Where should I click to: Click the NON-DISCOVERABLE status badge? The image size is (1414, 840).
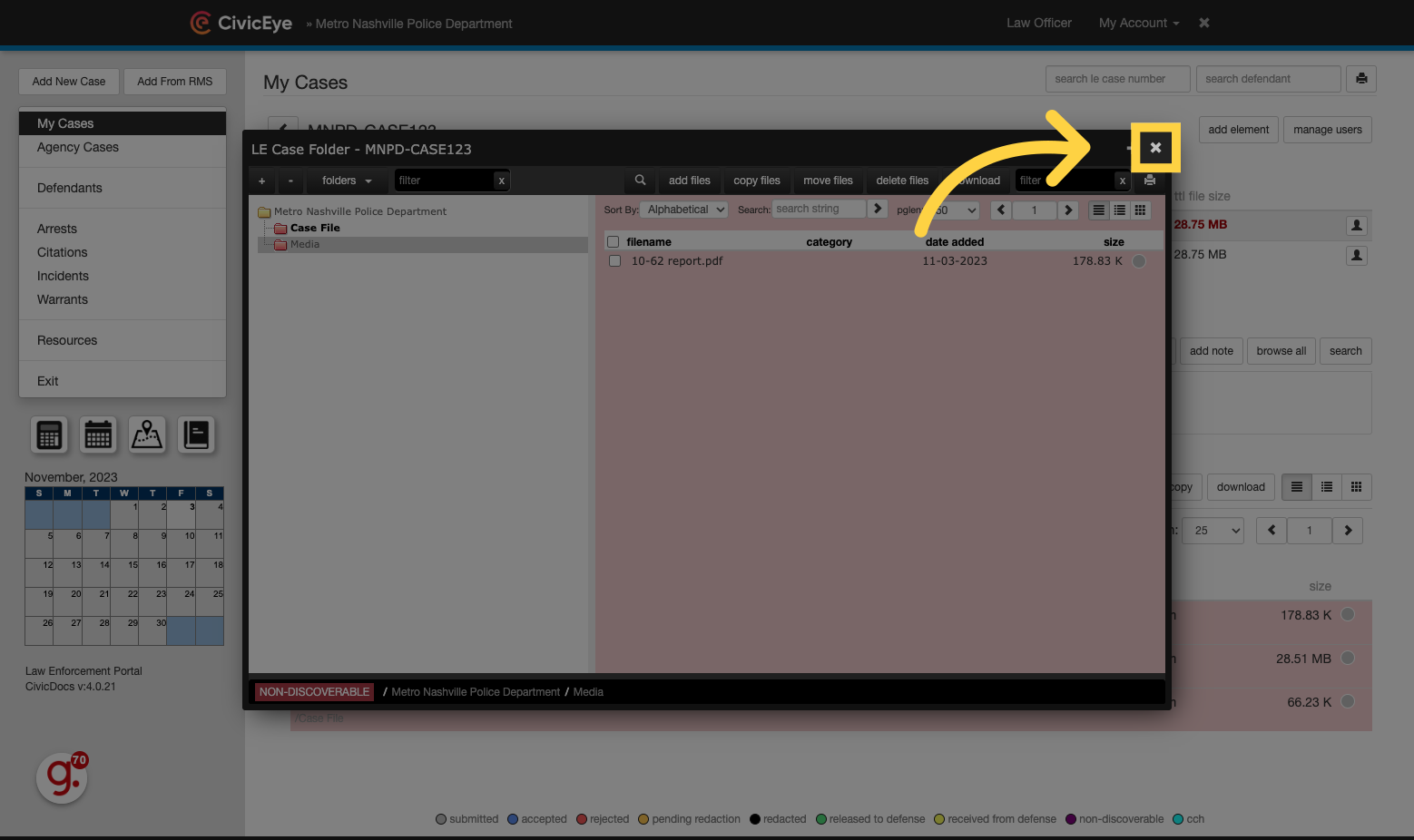click(315, 692)
